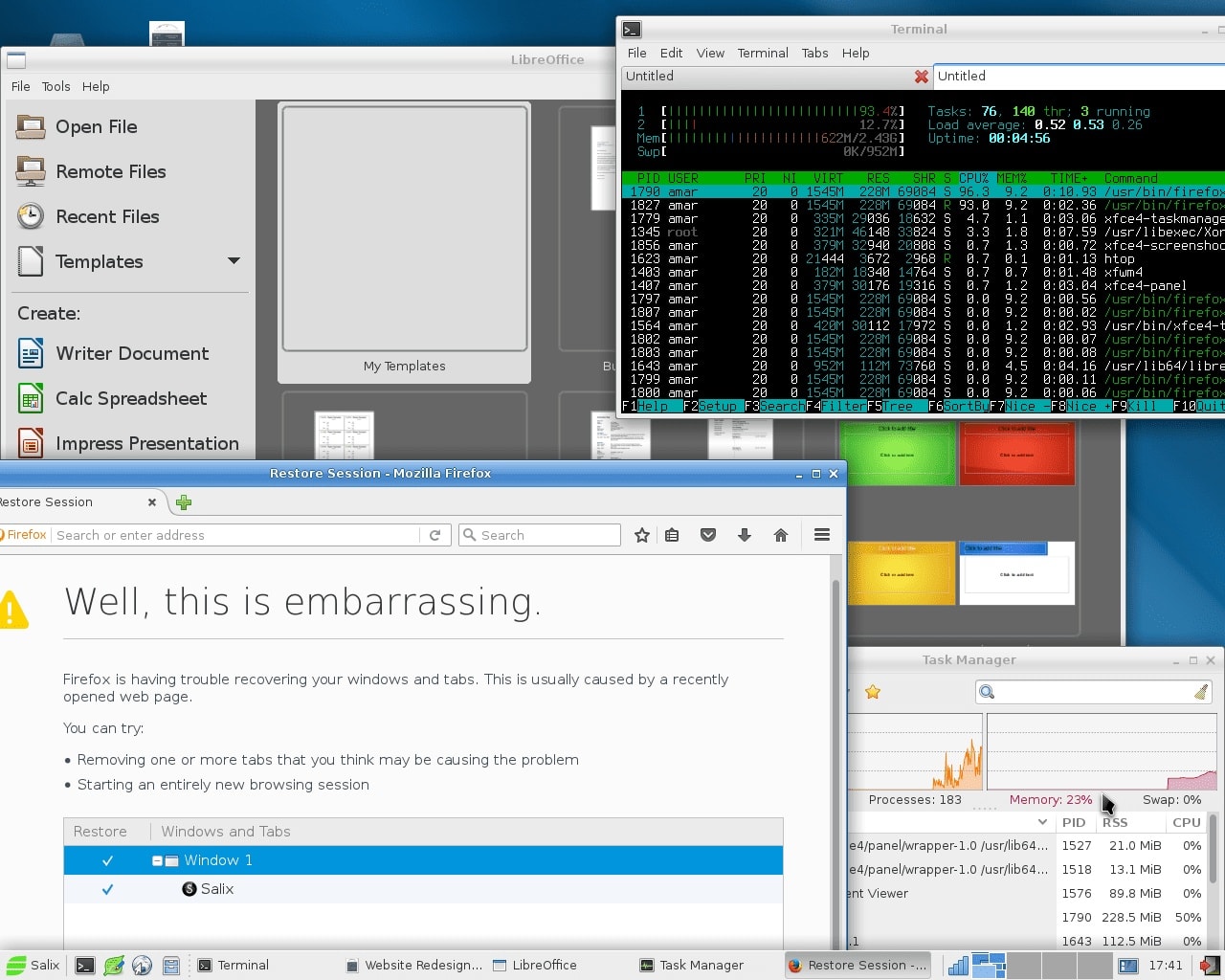
Task: Click the Open File folder icon in LibreOffice
Action: tap(31, 127)
